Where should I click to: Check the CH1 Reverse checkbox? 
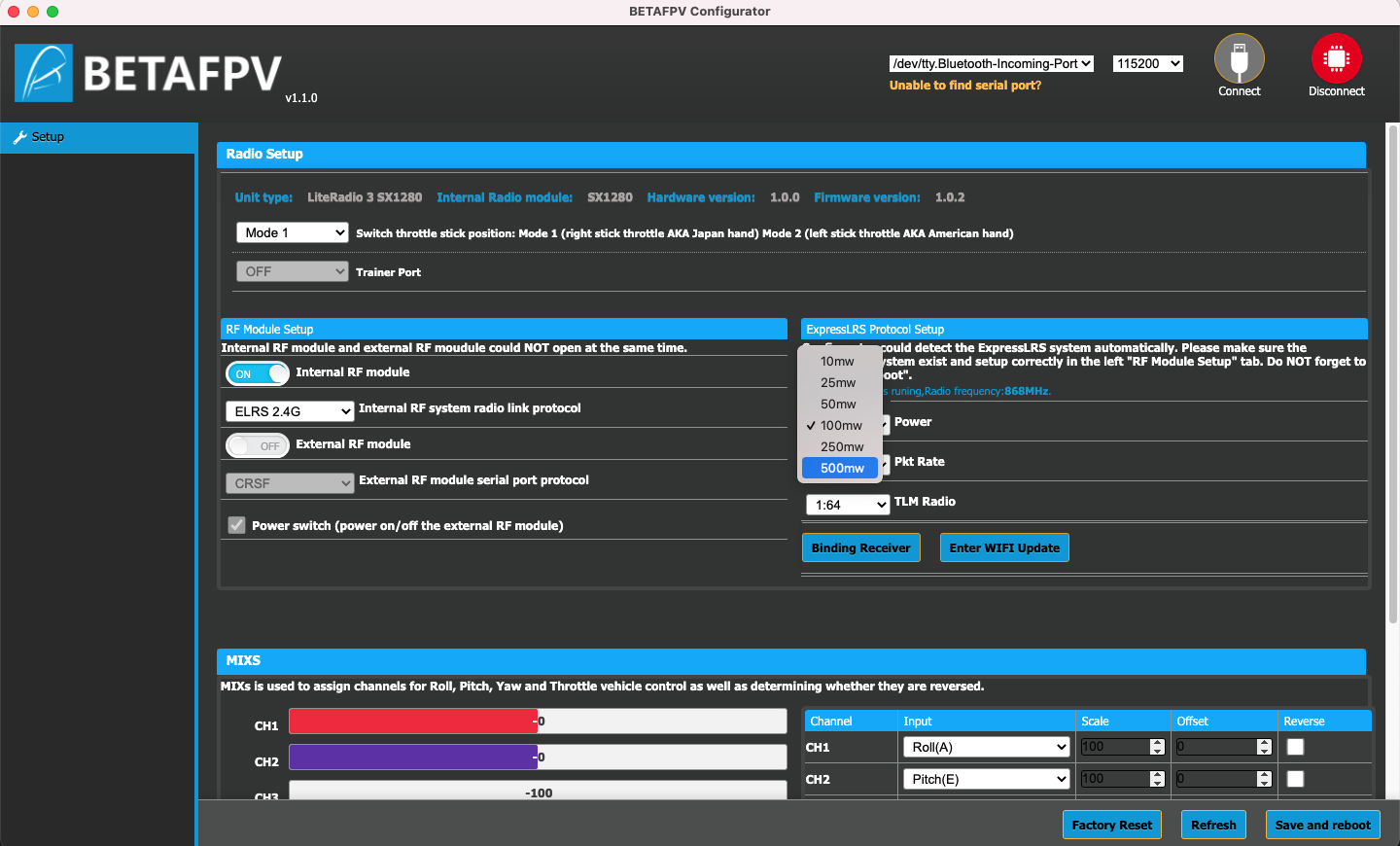(x=1295, y=747)
